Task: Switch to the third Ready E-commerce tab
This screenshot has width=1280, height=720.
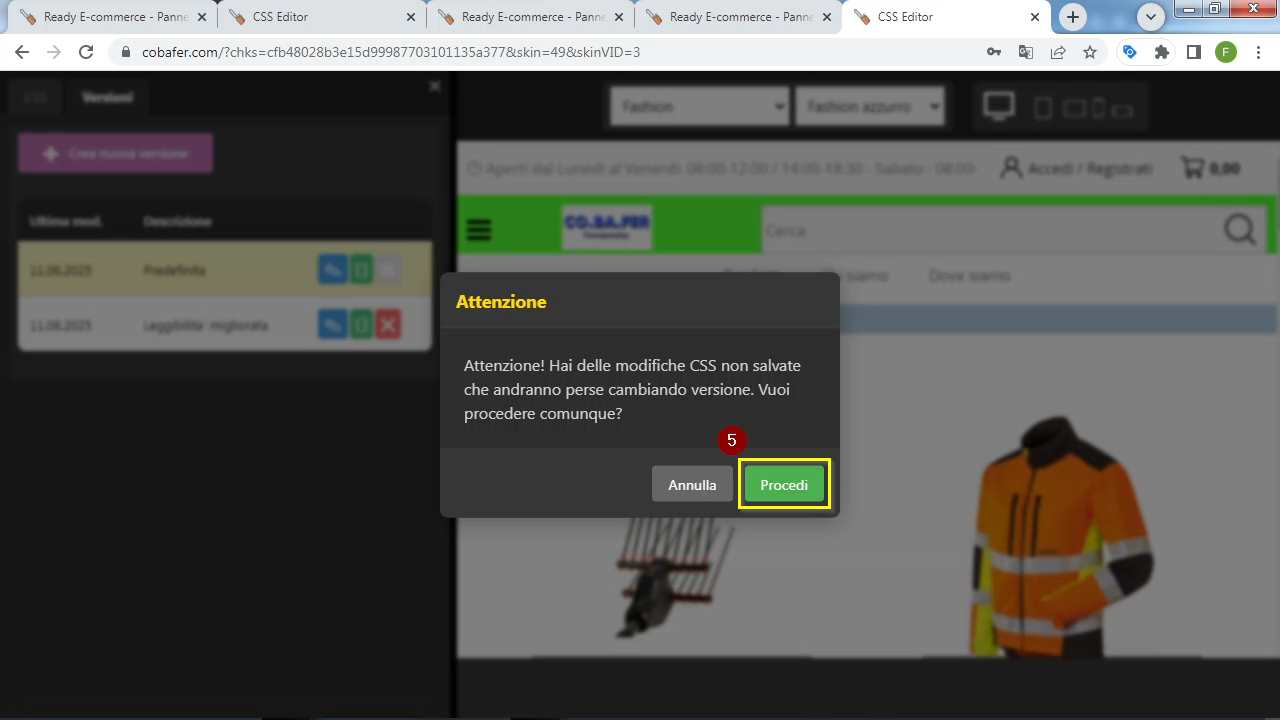Action: point(530,17)
